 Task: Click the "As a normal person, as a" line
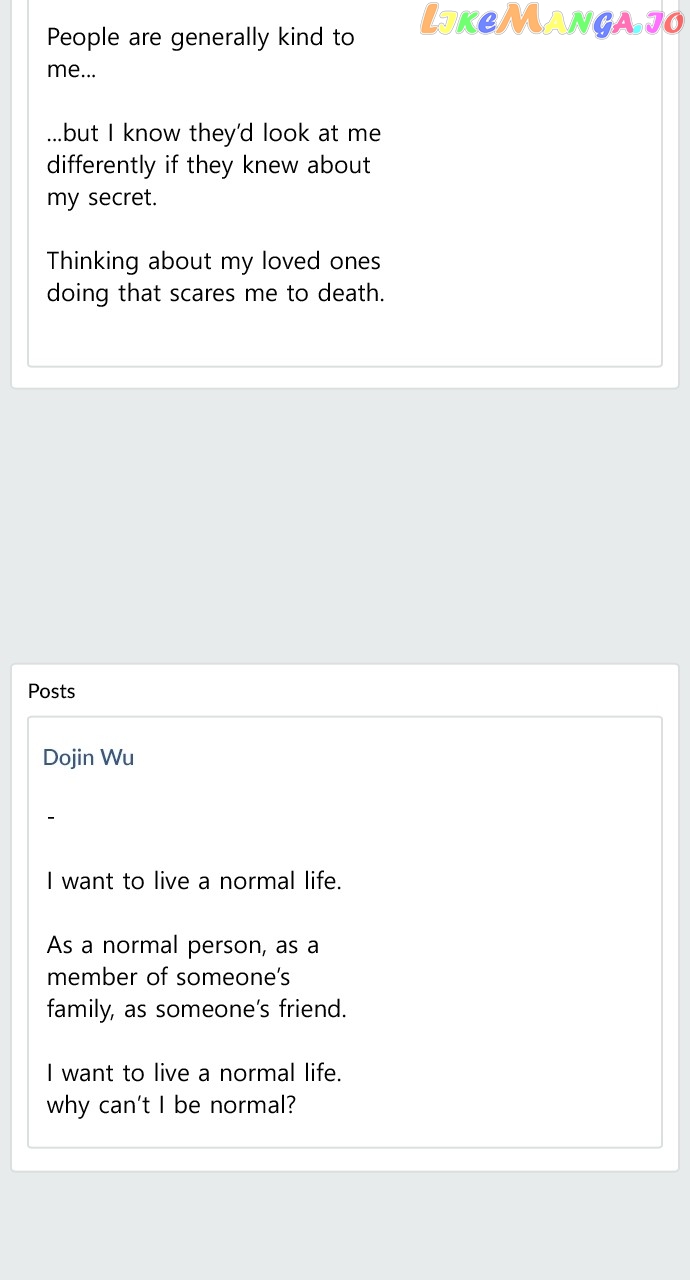coord(183,945)
